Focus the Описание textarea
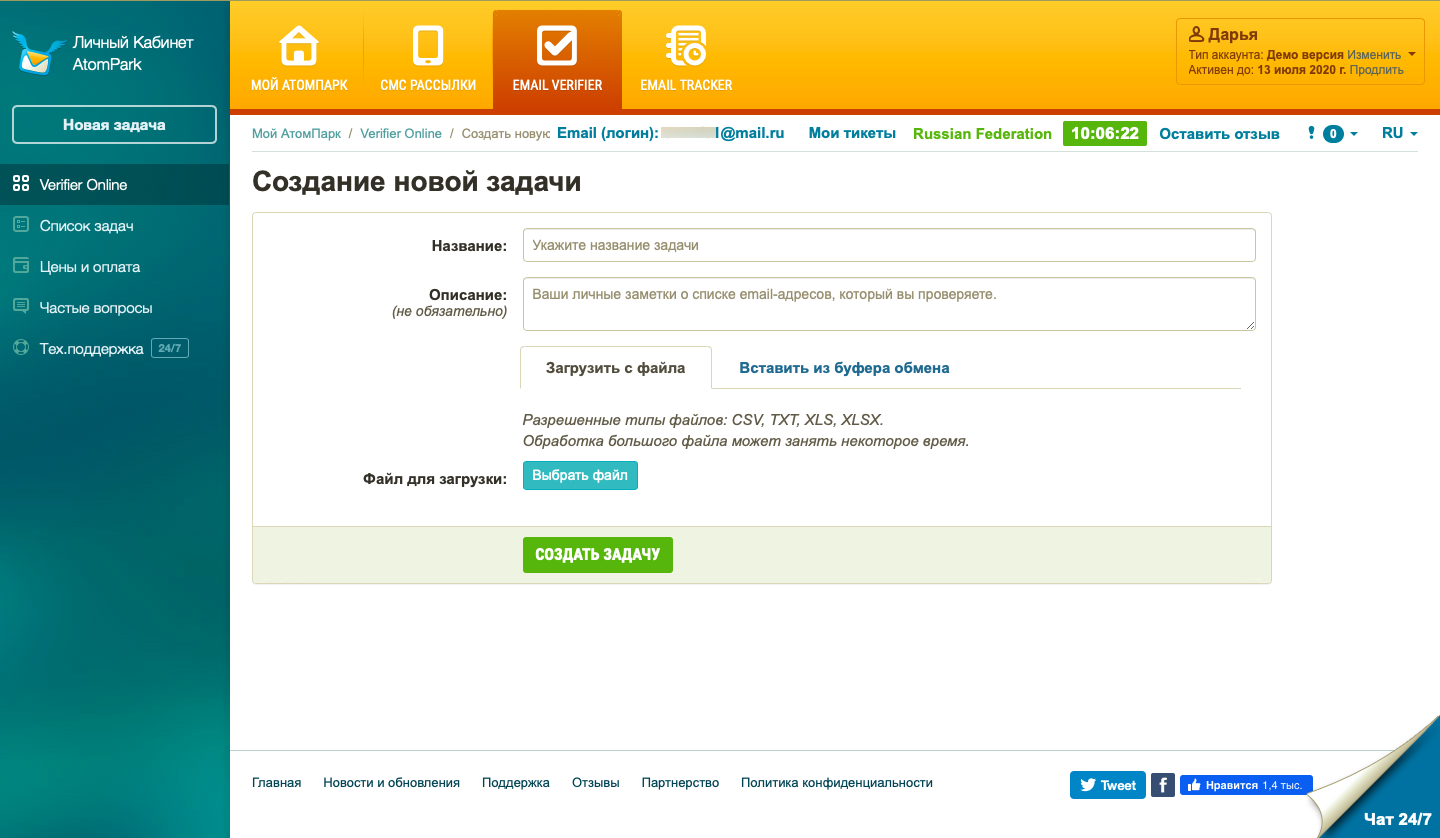Viewport: 1440px width, 838px height. (x=889, y=304)
